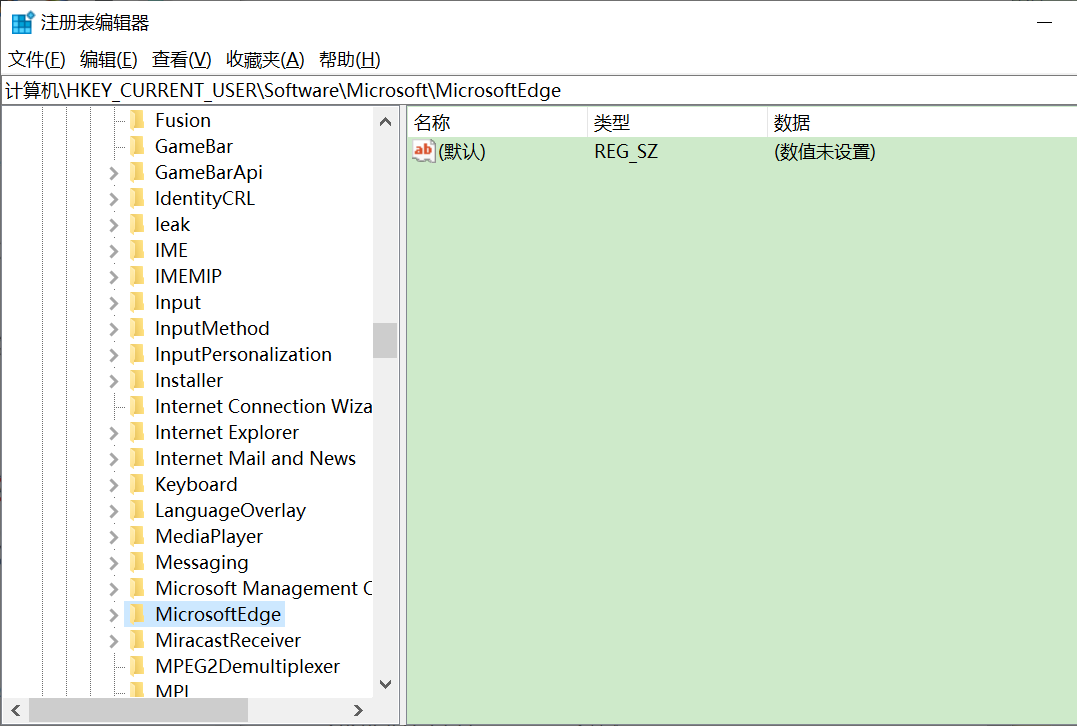
Task: Expand the IdentityCRL key
Action: [x=114, y=199]
